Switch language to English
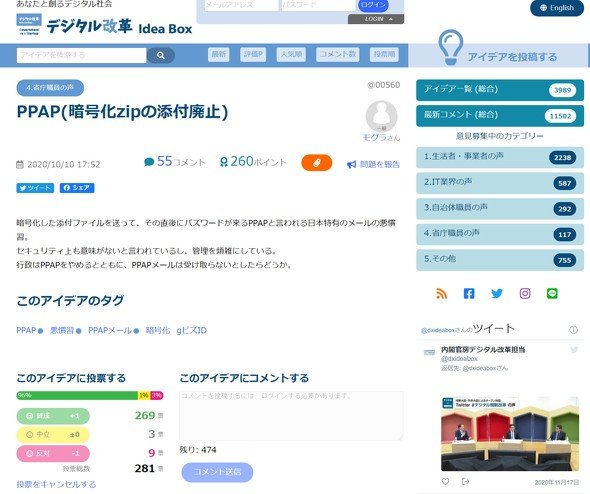This screenshot has height=494, width=590. [557, 8]
